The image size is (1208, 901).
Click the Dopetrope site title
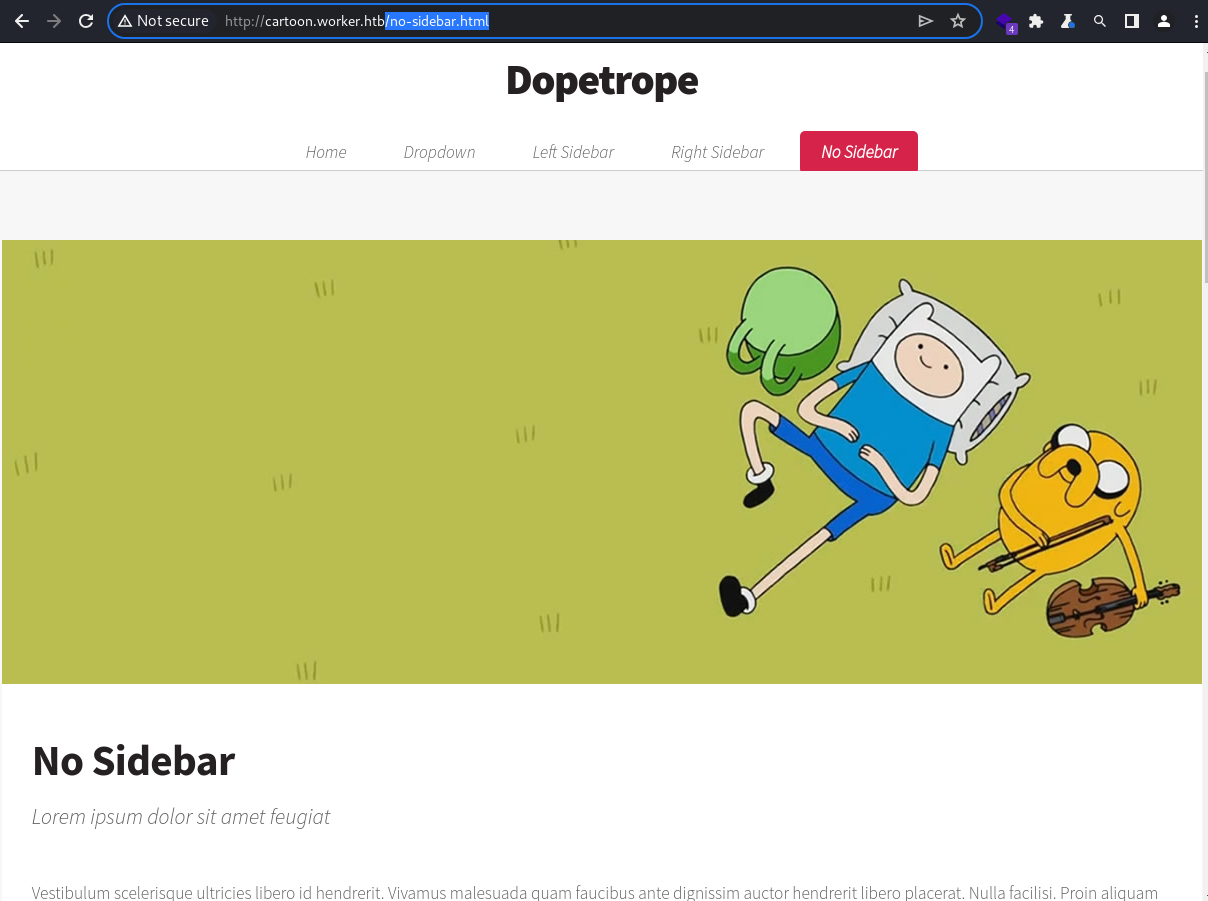tap(602, 80)
